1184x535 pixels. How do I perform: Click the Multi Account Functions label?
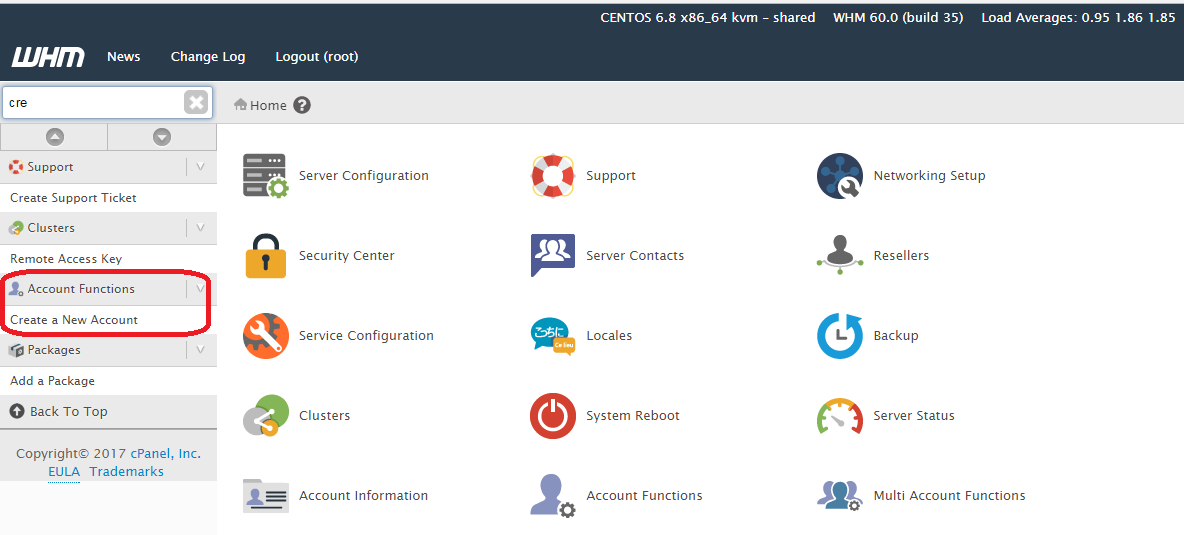[x=950, y=496]
